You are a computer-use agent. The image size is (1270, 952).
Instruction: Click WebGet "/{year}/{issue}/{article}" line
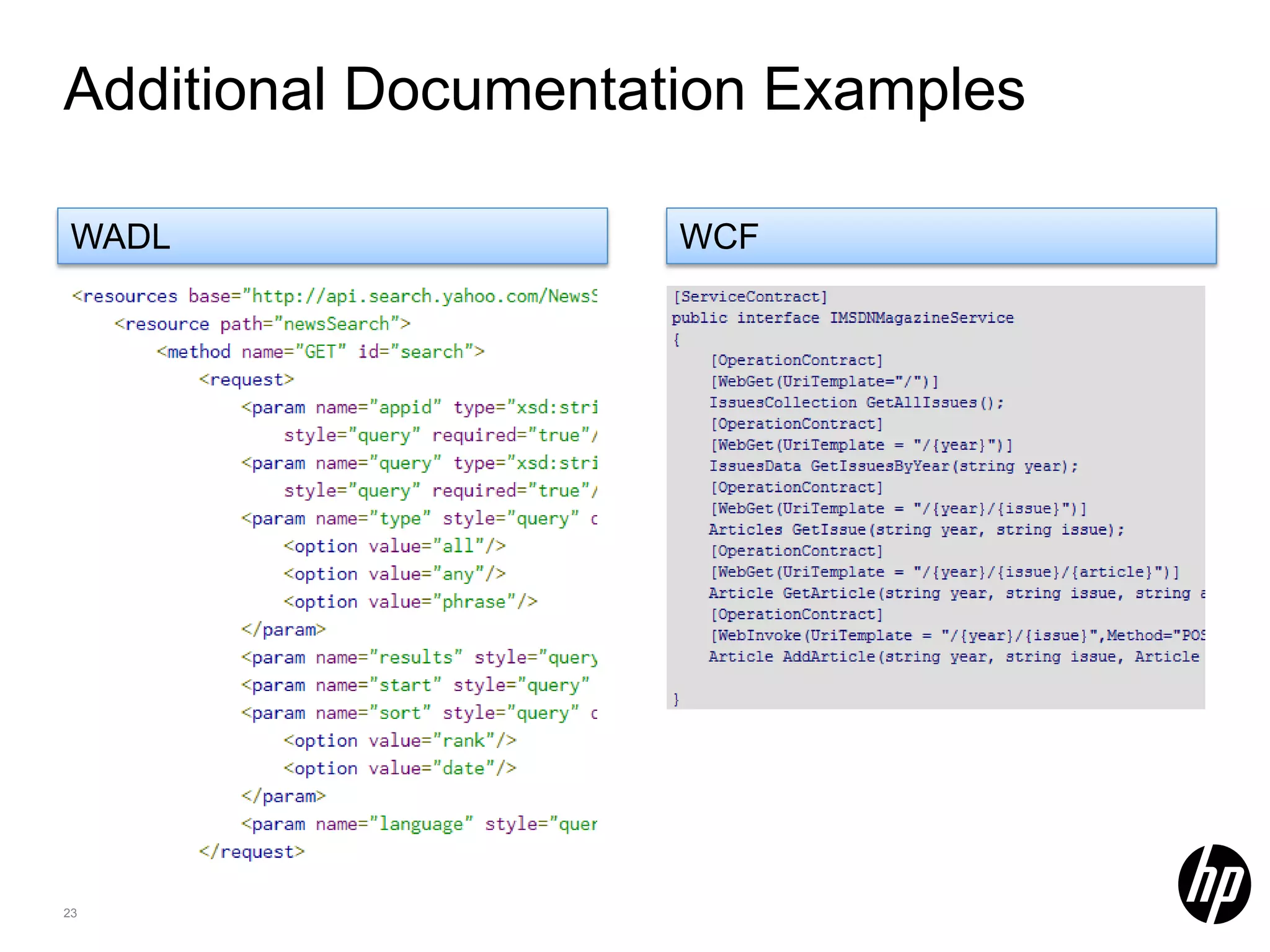(945, 572)
